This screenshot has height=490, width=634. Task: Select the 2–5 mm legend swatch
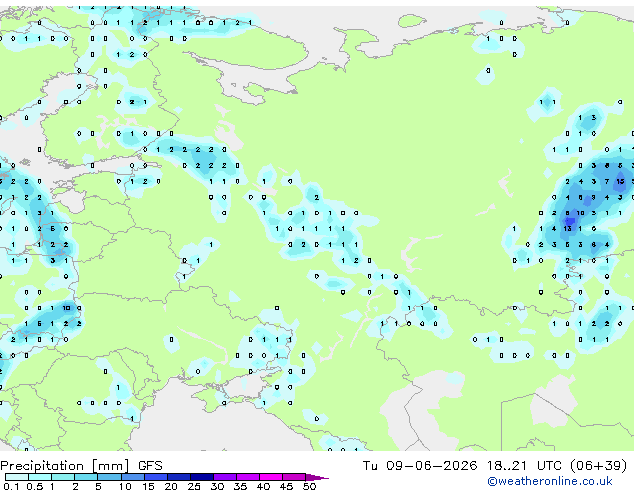[x=86, y=477]
